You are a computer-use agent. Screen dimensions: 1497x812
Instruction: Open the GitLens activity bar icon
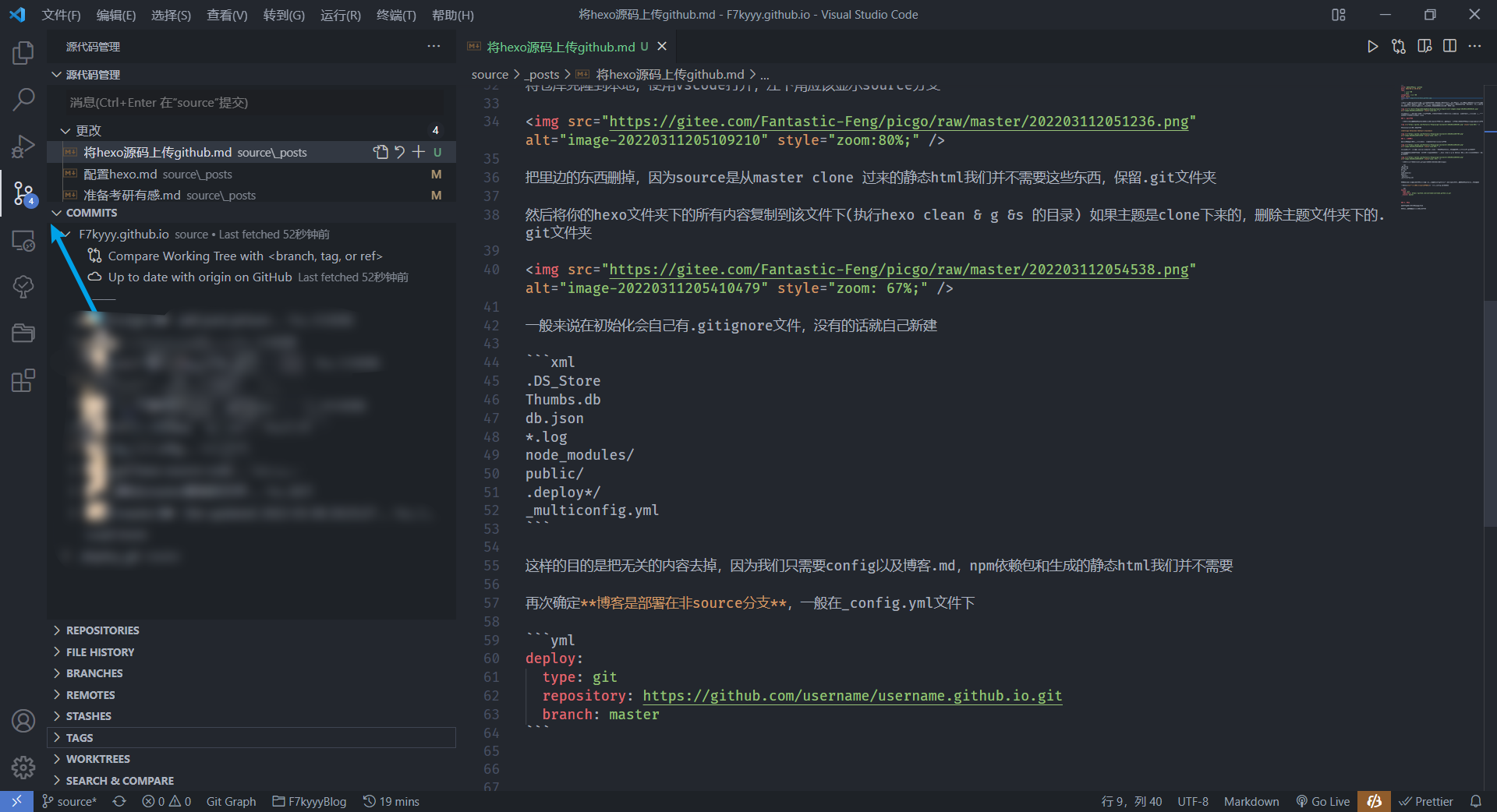click(23, 287)
